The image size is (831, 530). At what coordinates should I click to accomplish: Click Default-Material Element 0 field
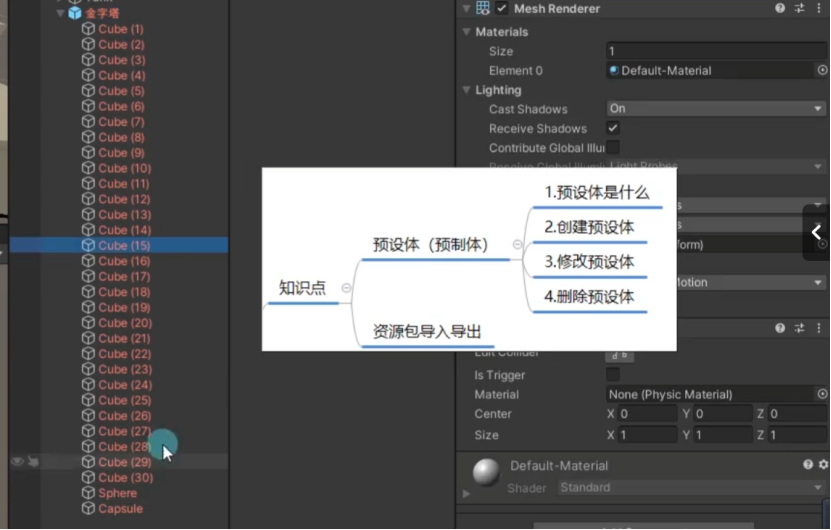(710, 70)
